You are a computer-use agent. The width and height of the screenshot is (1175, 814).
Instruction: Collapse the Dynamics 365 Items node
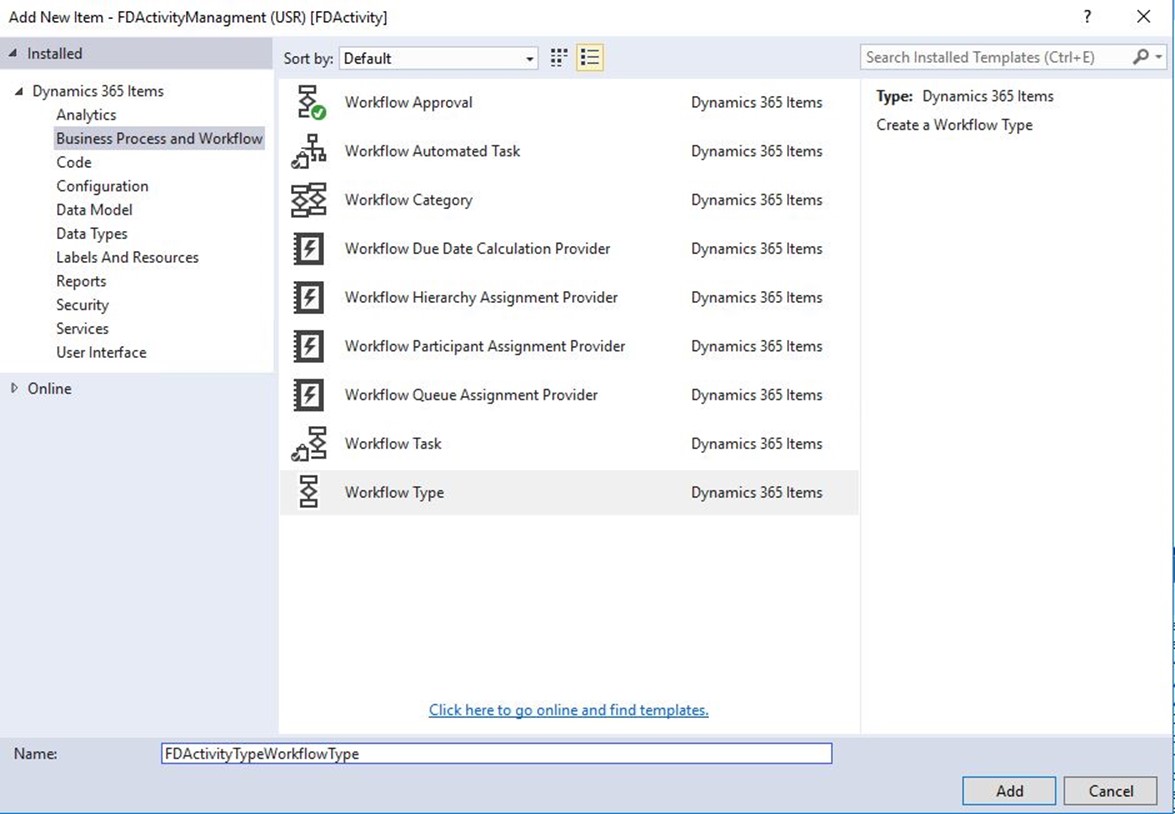[x=19, y=91]
